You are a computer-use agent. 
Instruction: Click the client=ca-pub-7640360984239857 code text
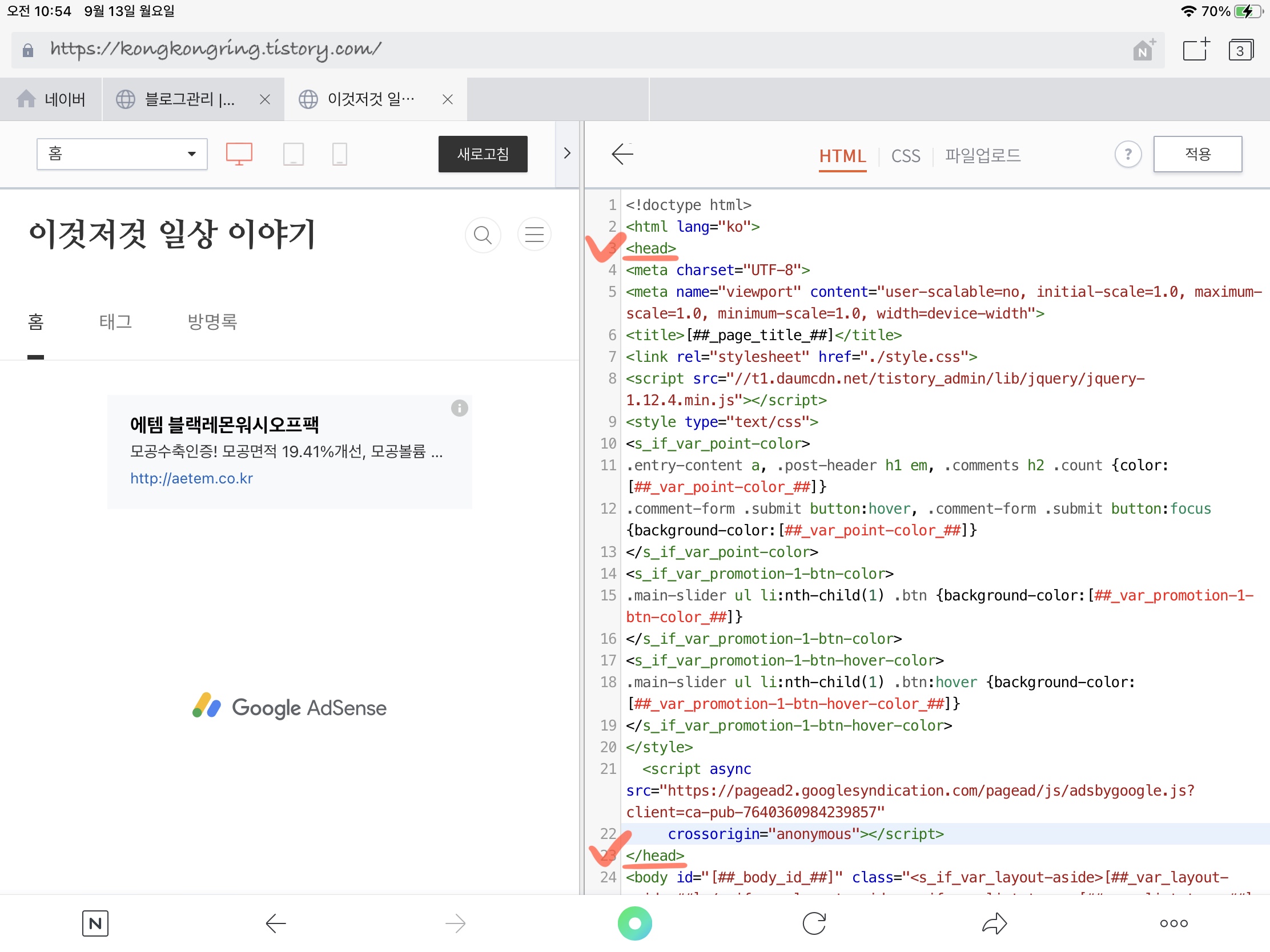755,813
